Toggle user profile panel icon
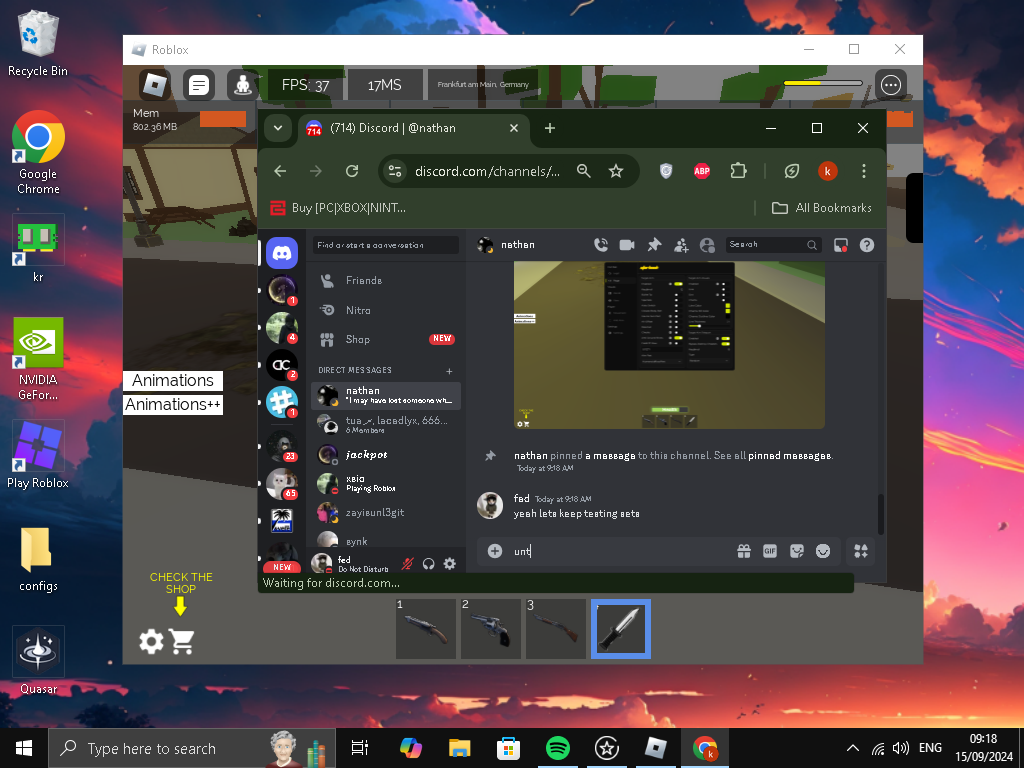Image resolution: width=1024 pixels, height=768 pixels. pos(707,245)
